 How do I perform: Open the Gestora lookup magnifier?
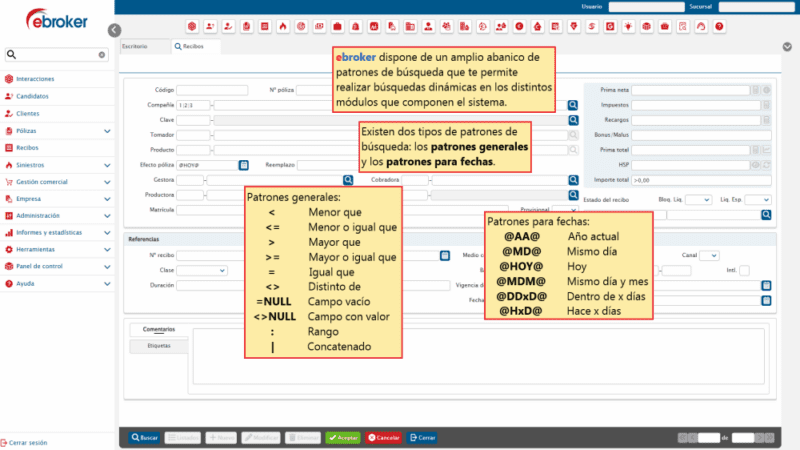348,180
